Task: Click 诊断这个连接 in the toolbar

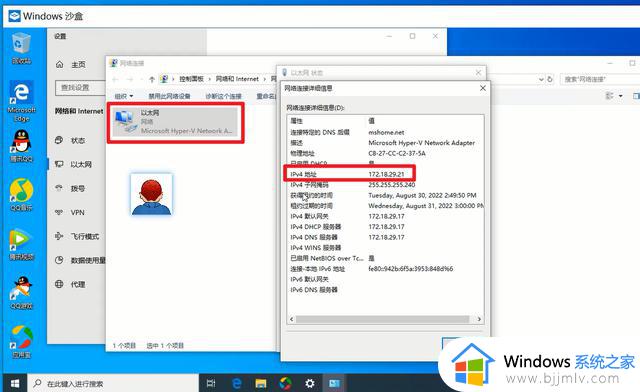Action: pyautogui.click(x=223, y=96)
